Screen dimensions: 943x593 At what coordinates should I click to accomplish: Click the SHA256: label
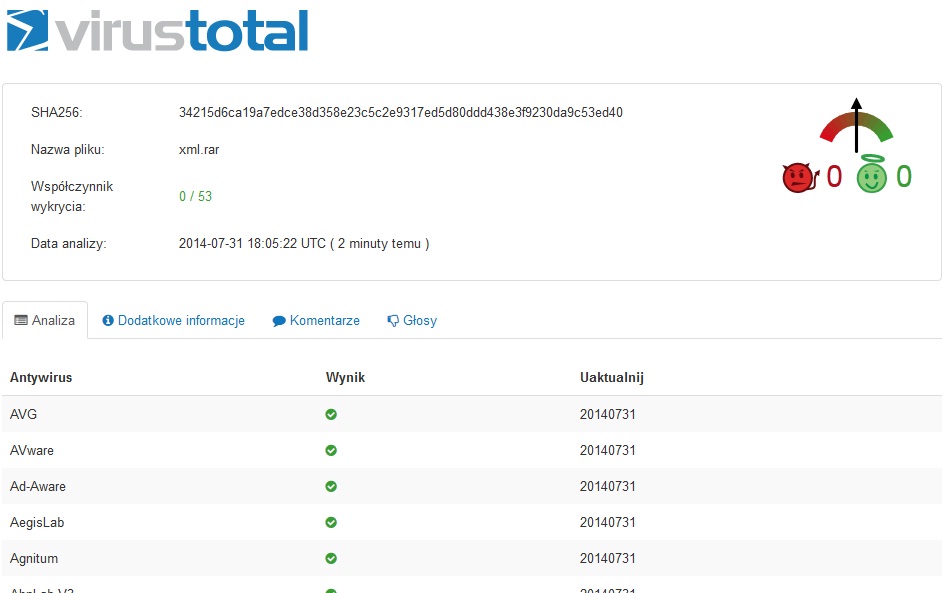point(57,112)
